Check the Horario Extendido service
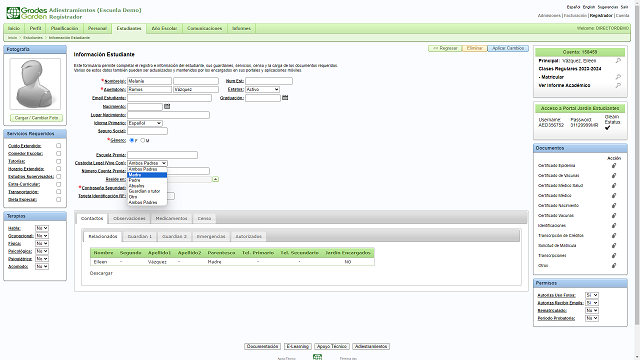The width and height of the screenshot is (640, 360). coord(58,169)
